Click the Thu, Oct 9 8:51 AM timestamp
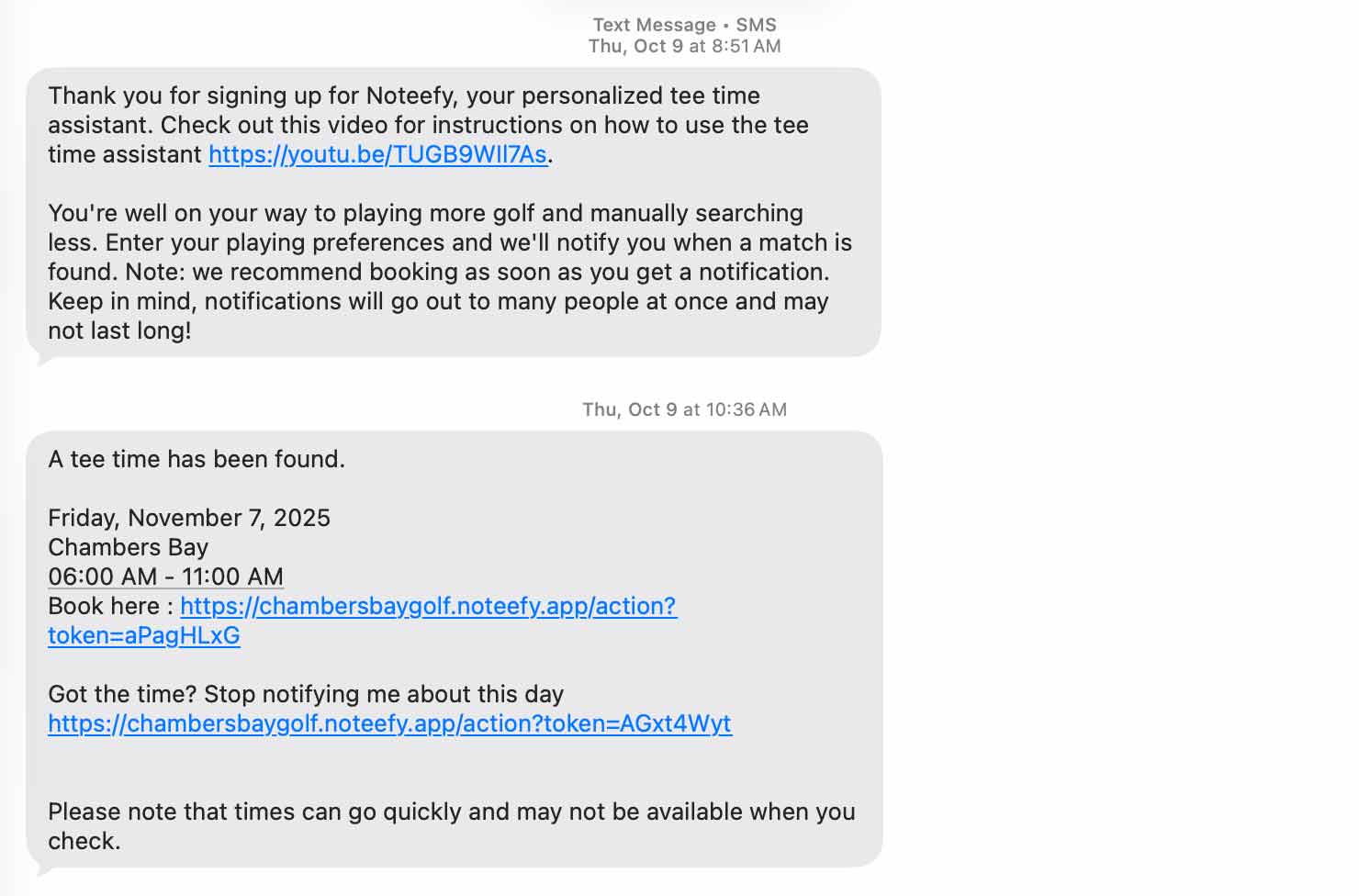 point(684,46)
